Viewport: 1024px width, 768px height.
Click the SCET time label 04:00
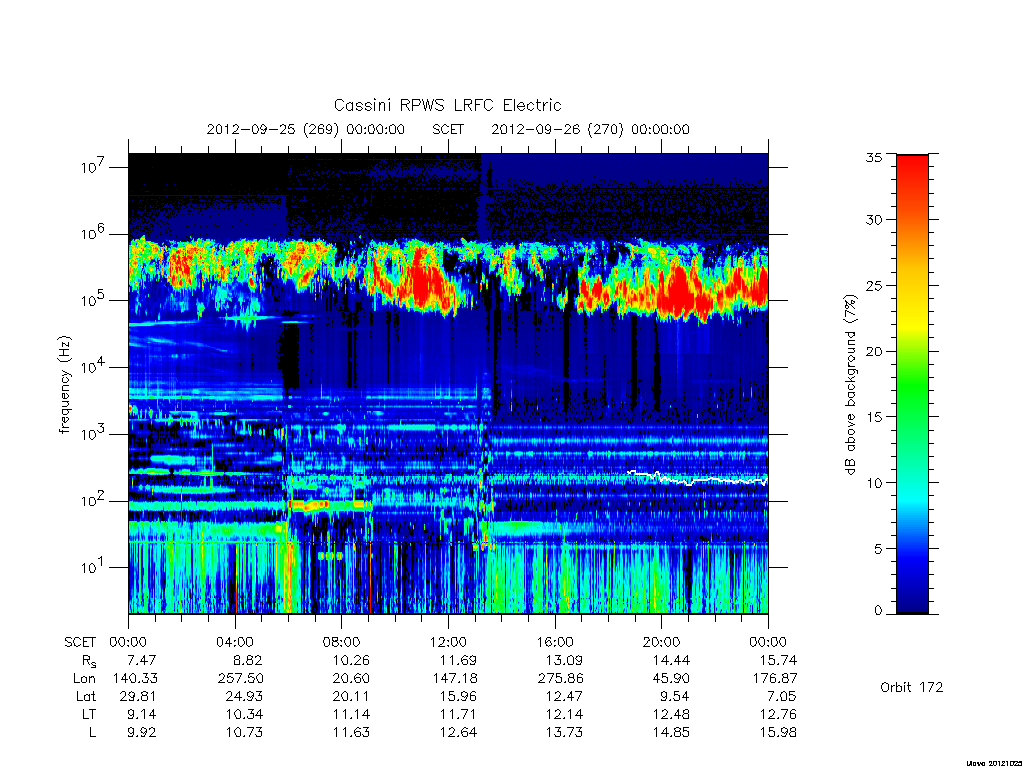pos(235,642)
